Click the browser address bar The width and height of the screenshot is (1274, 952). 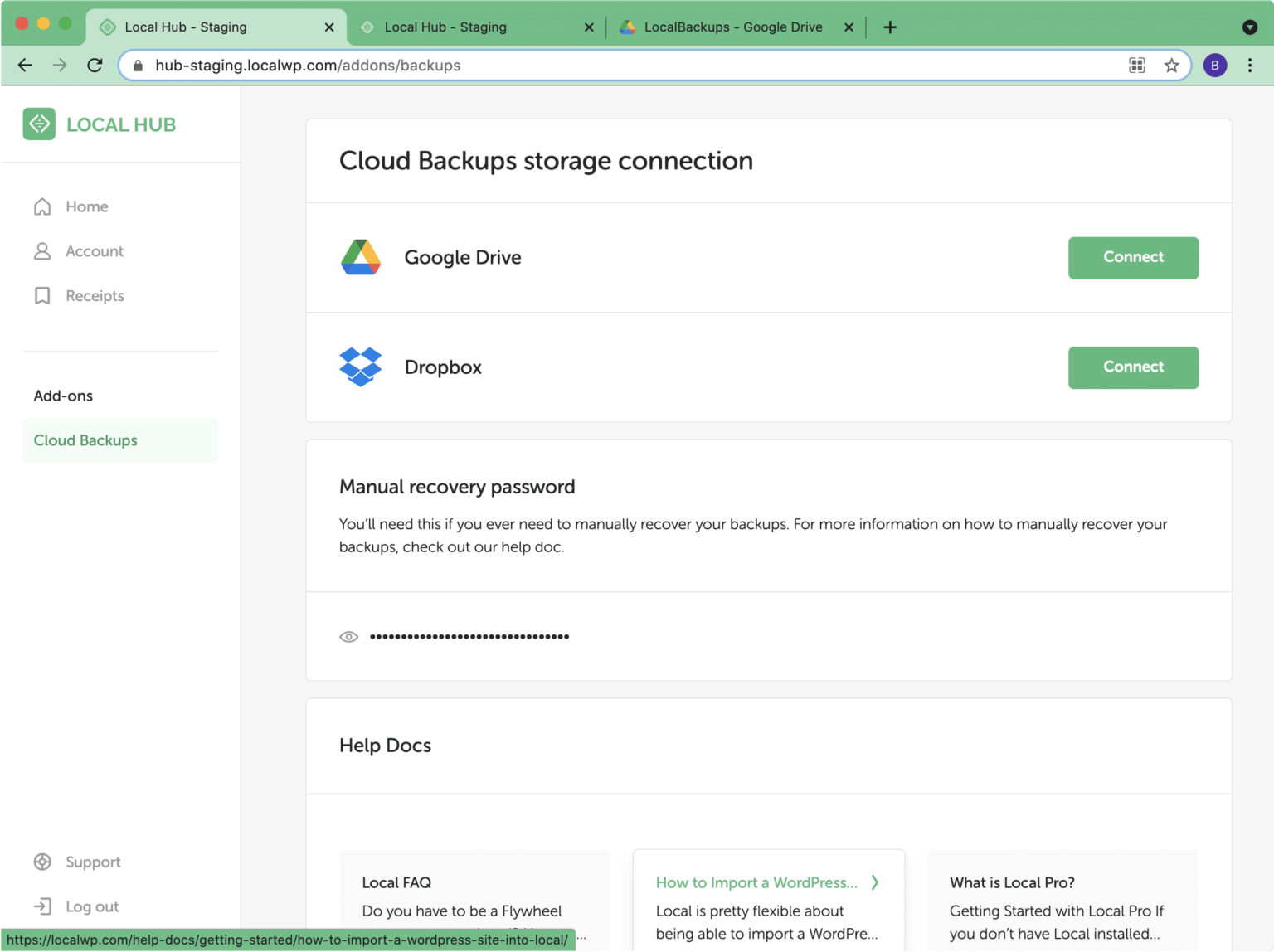coord(581,65)
